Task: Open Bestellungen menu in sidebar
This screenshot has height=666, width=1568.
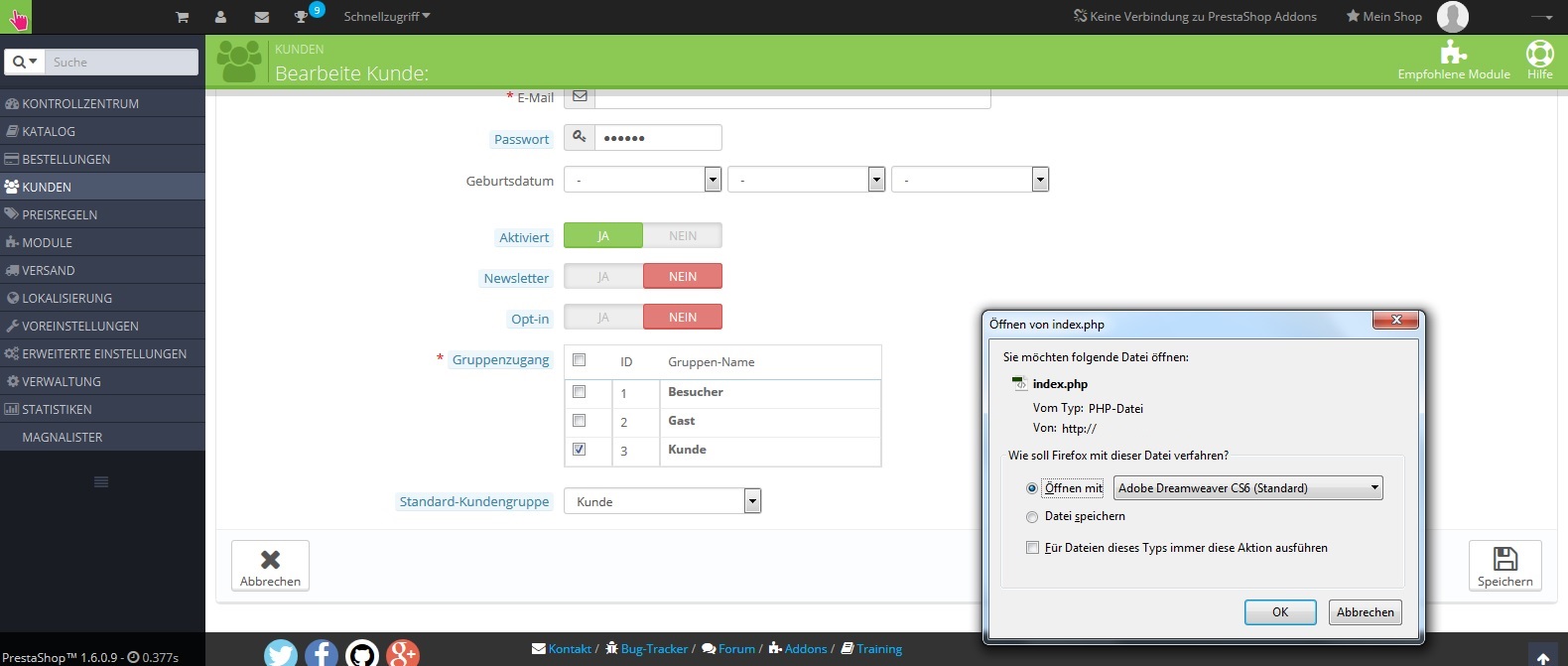Action: click(102, 159)
